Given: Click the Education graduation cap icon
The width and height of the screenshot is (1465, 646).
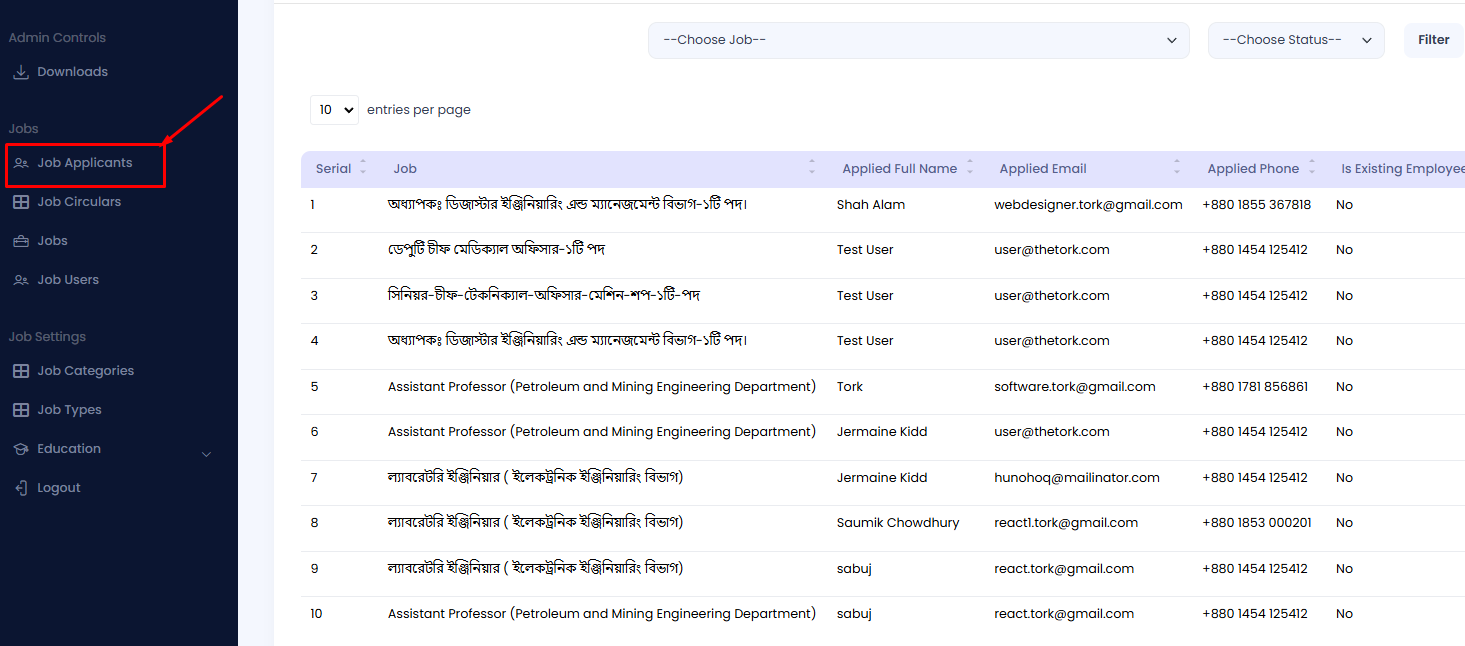Looking at the screenshot, I should (20, 449).
